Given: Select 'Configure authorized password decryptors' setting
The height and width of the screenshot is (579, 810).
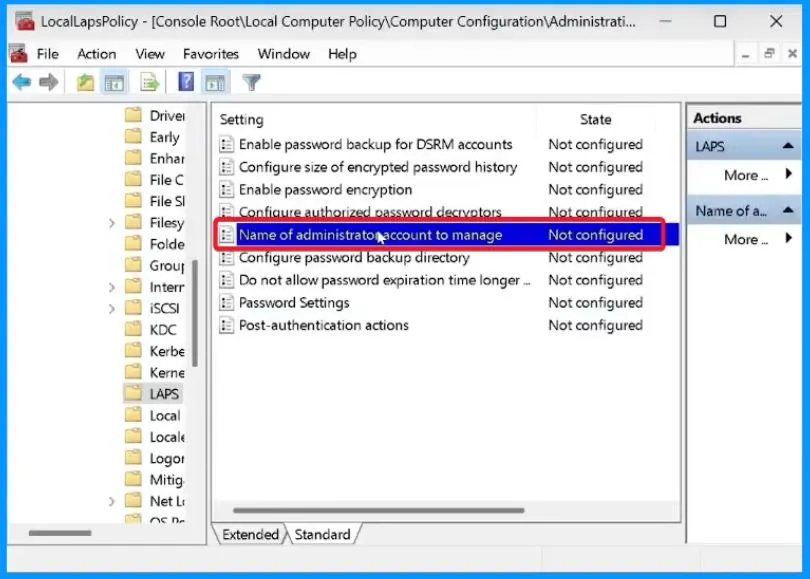Looking at the screenshot, I should 370,212.
